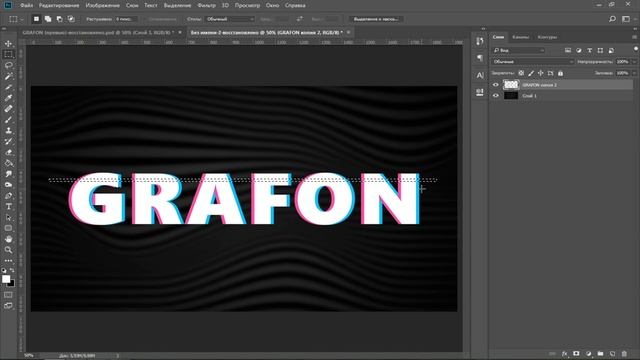Open the layer filter type dropdown

click(518, 50)
